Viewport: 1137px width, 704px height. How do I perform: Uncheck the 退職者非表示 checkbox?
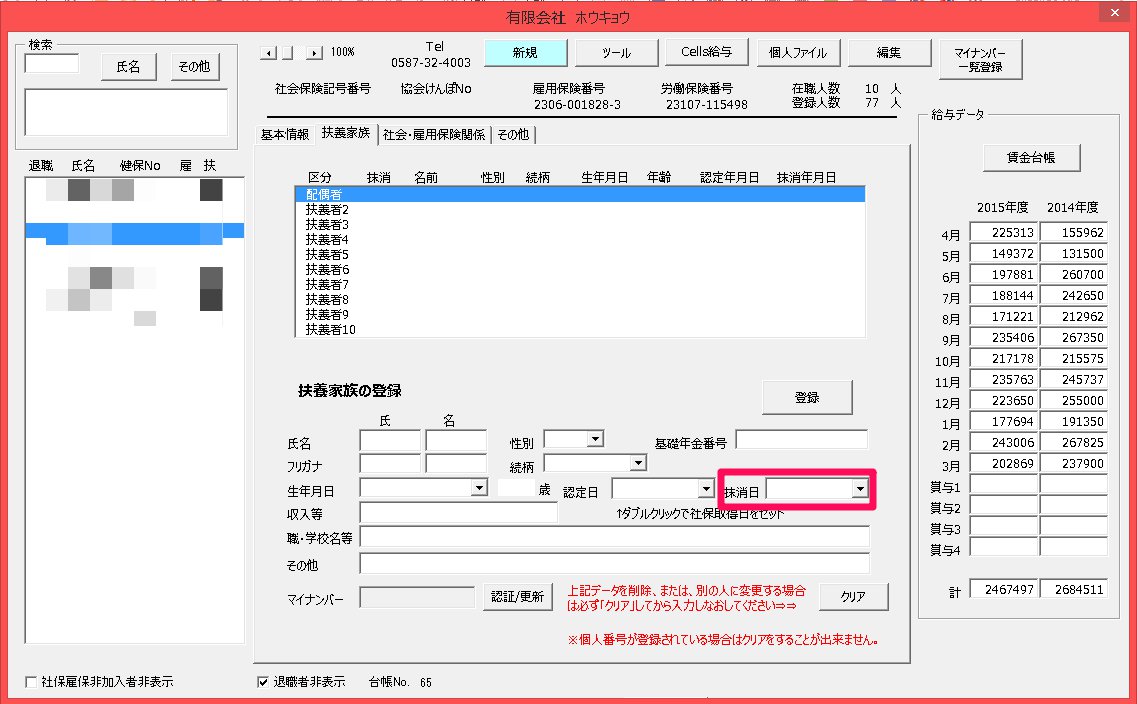click(x=262, y=682)
